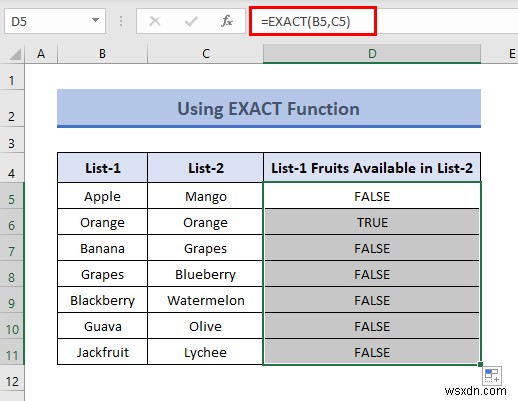This screenshot has height=401, width=518.
Task: Open the Quick Analysis icon below table
Action: coord(492,375)
